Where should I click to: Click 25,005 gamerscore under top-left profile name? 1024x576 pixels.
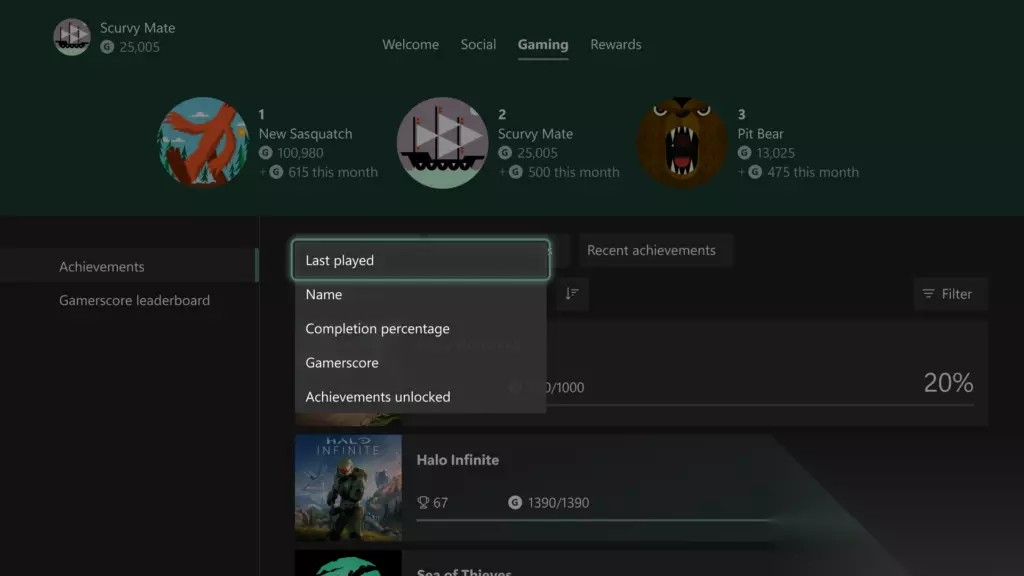coord(139,47)
